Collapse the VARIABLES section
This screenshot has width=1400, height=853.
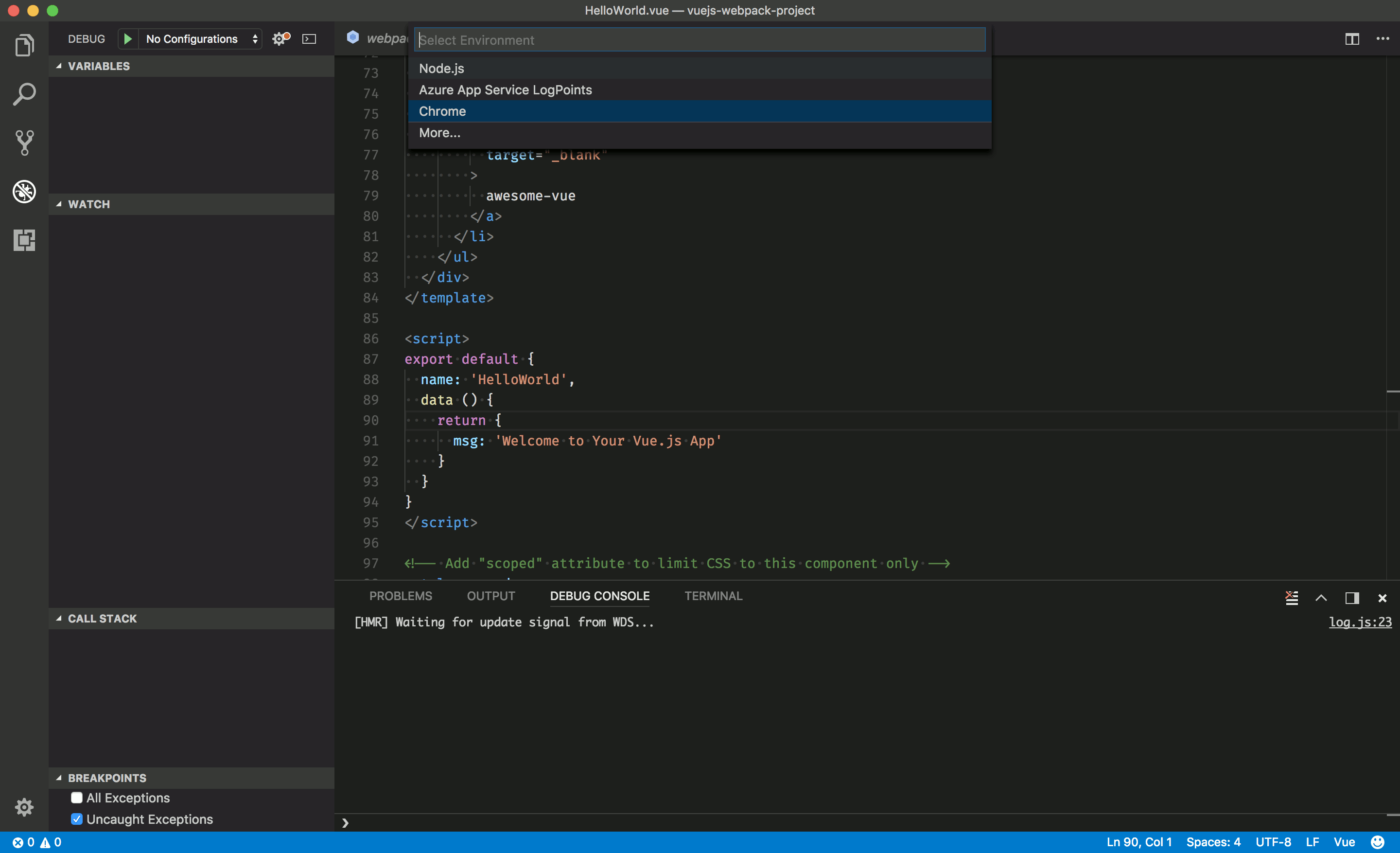click(98, 66)
